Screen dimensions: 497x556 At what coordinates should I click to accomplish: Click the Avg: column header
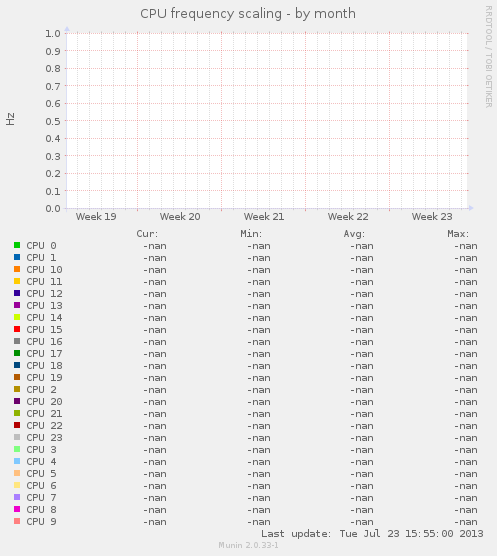point(354,234)
